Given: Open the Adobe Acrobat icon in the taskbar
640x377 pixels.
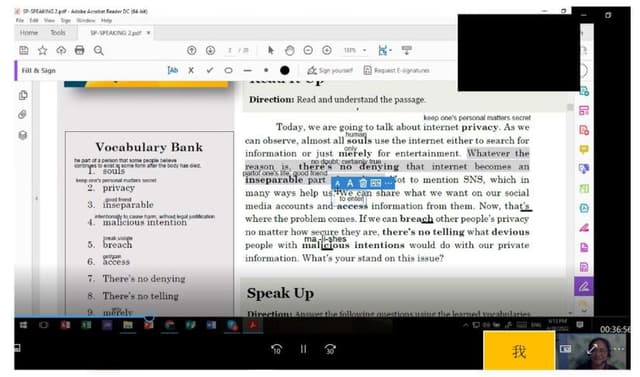Looking at the screenshot, I should pos(253,325).
